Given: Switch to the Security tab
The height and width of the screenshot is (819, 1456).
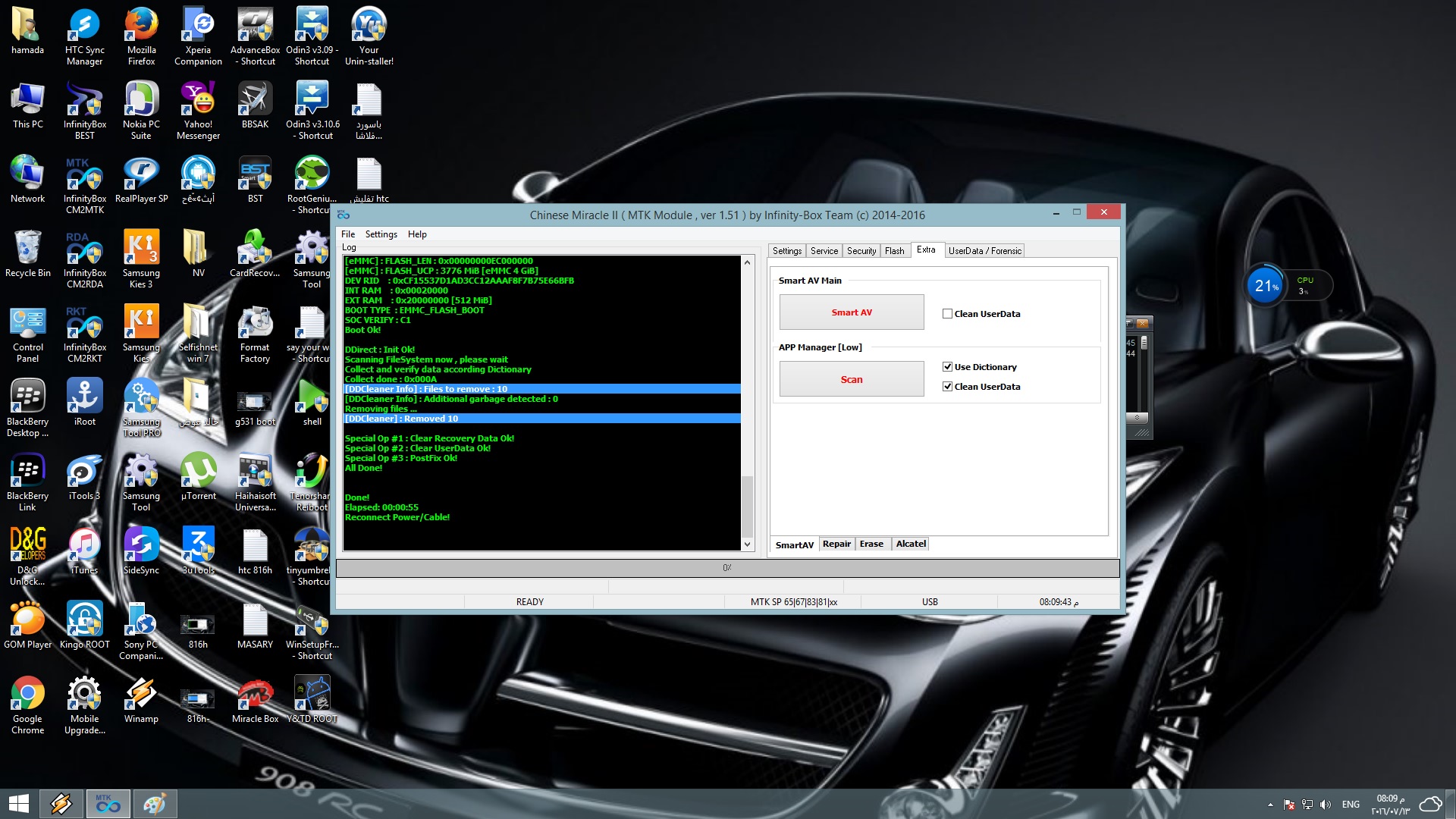Looking at the screenshot, I should tap(861, 251).
